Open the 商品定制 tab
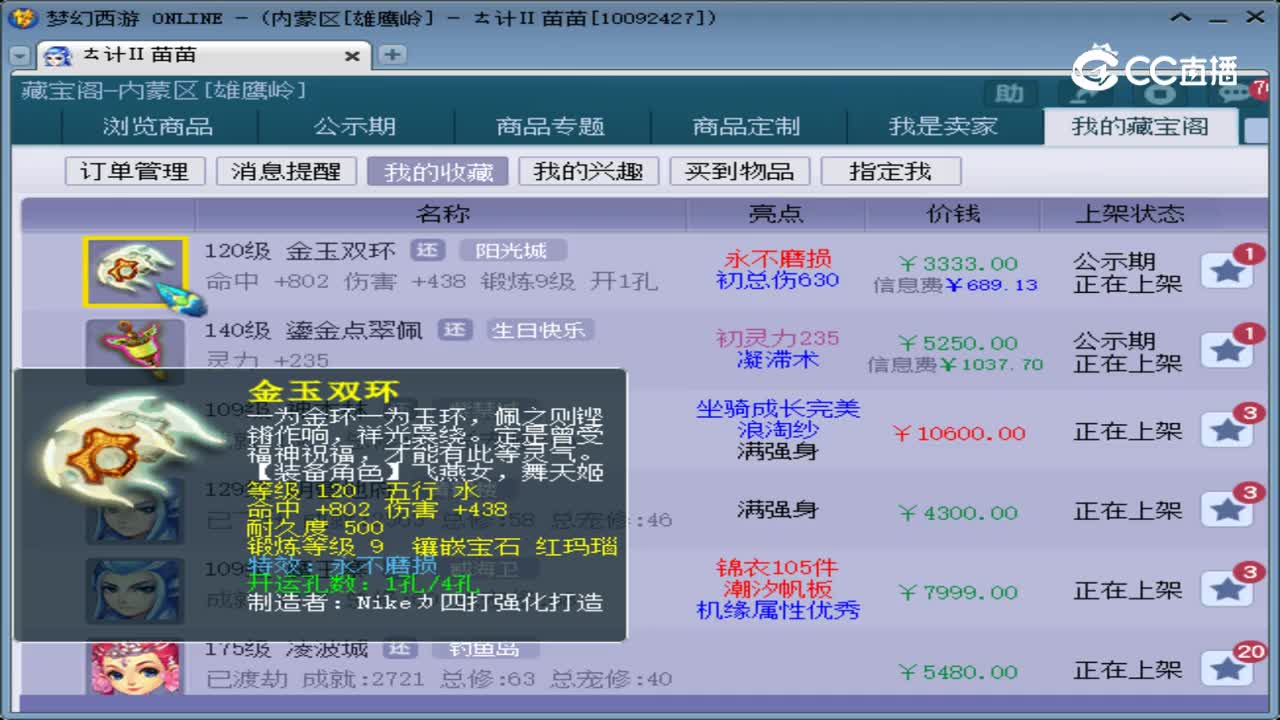The height and width of the screenshot is (720, 1280). click(x=747, y=127)
